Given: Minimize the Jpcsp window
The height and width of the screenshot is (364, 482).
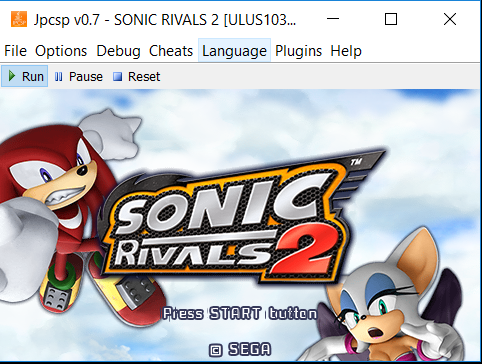Looking at the screenshot, I should pyautogui.click(x=333, y=19).
